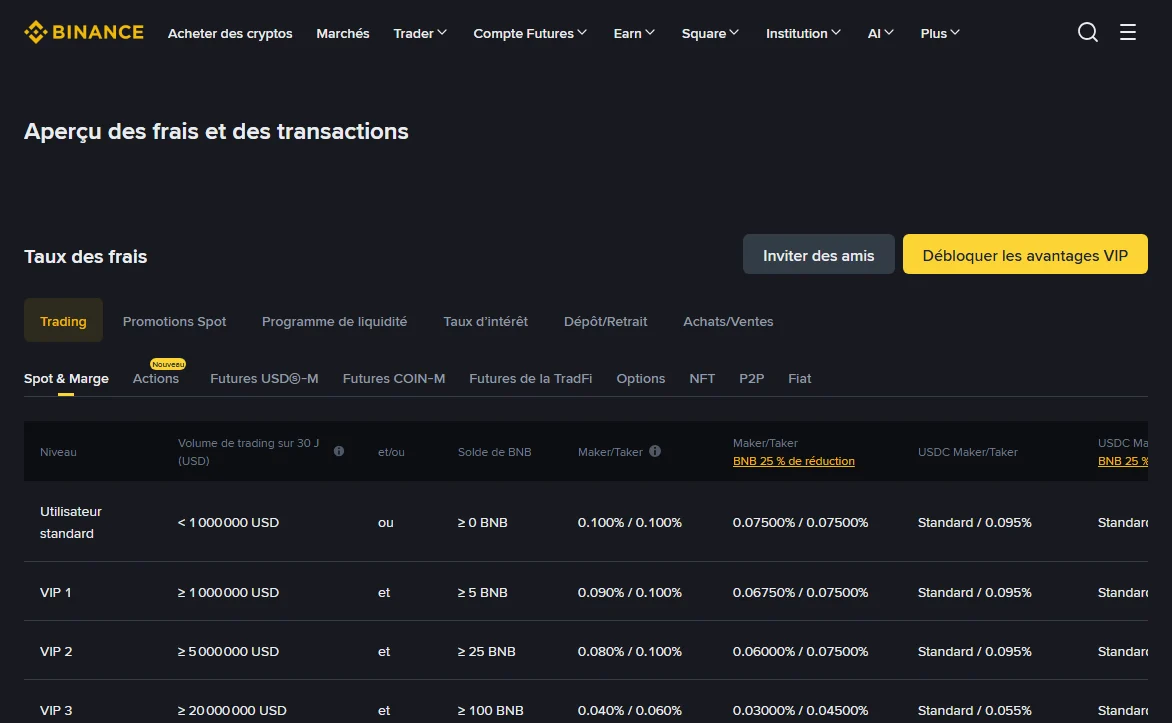1172x723 pixels.
Task: Switch to Taux d'intérêt tab
Action: coord(485,321)
